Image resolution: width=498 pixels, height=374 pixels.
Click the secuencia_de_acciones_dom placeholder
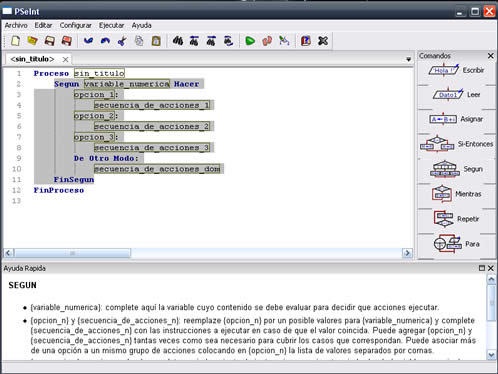point(157,169)
